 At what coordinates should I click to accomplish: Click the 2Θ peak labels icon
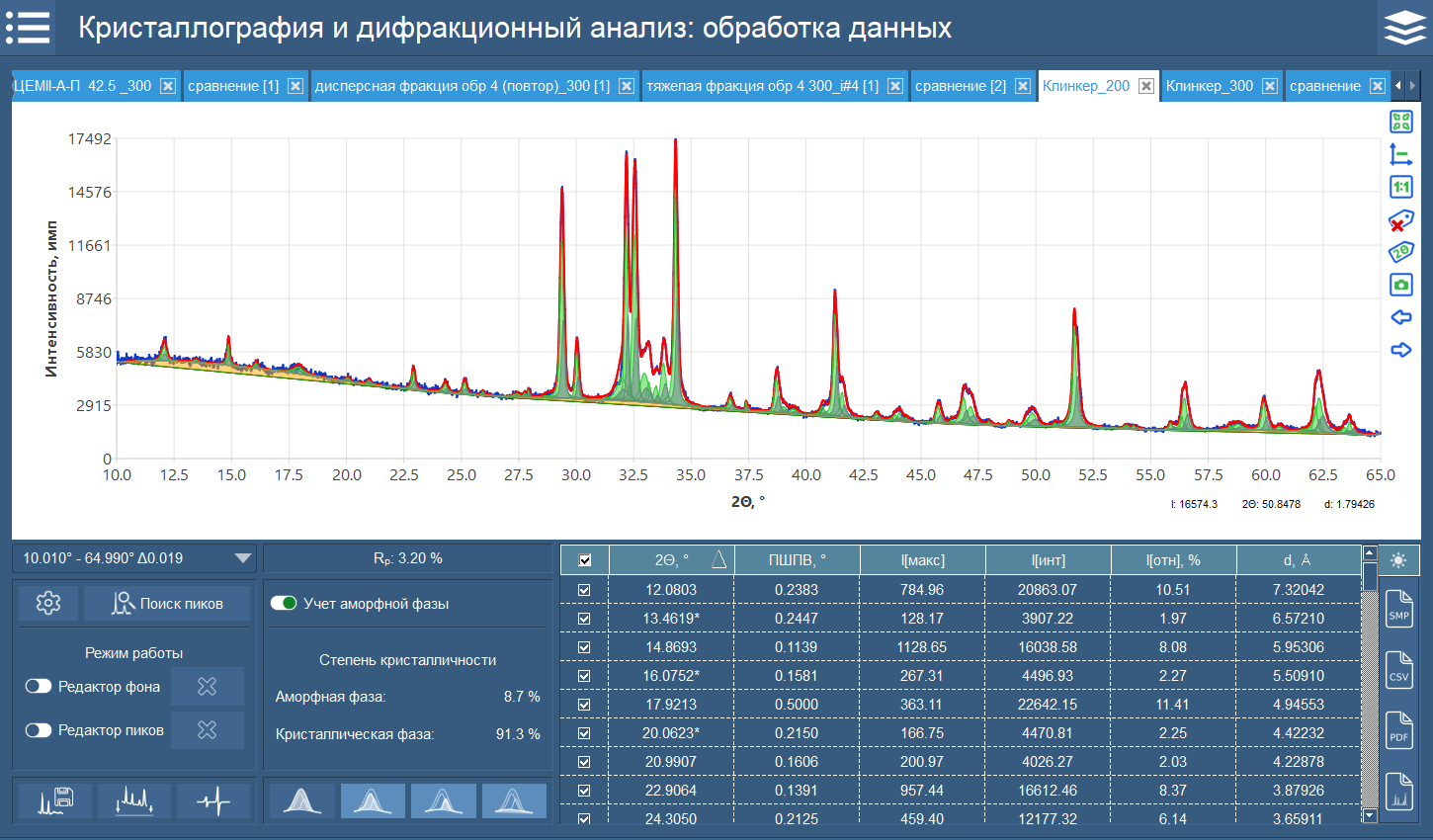tap(1402, 251)
